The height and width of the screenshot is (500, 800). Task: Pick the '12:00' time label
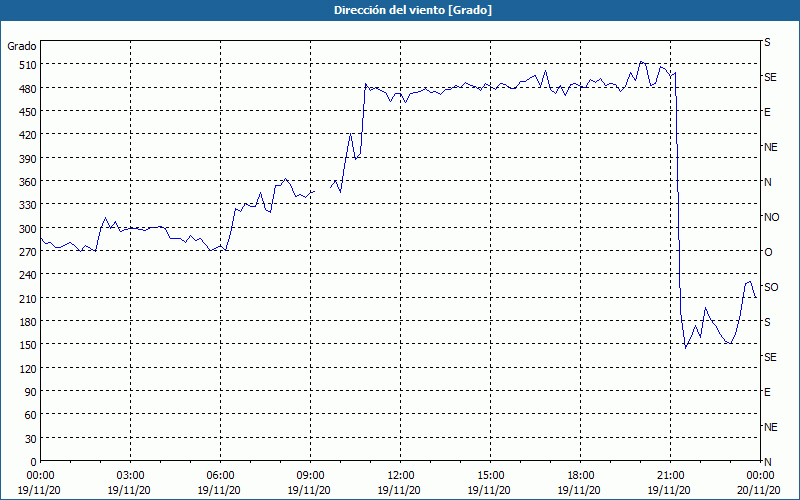[401, 476]
